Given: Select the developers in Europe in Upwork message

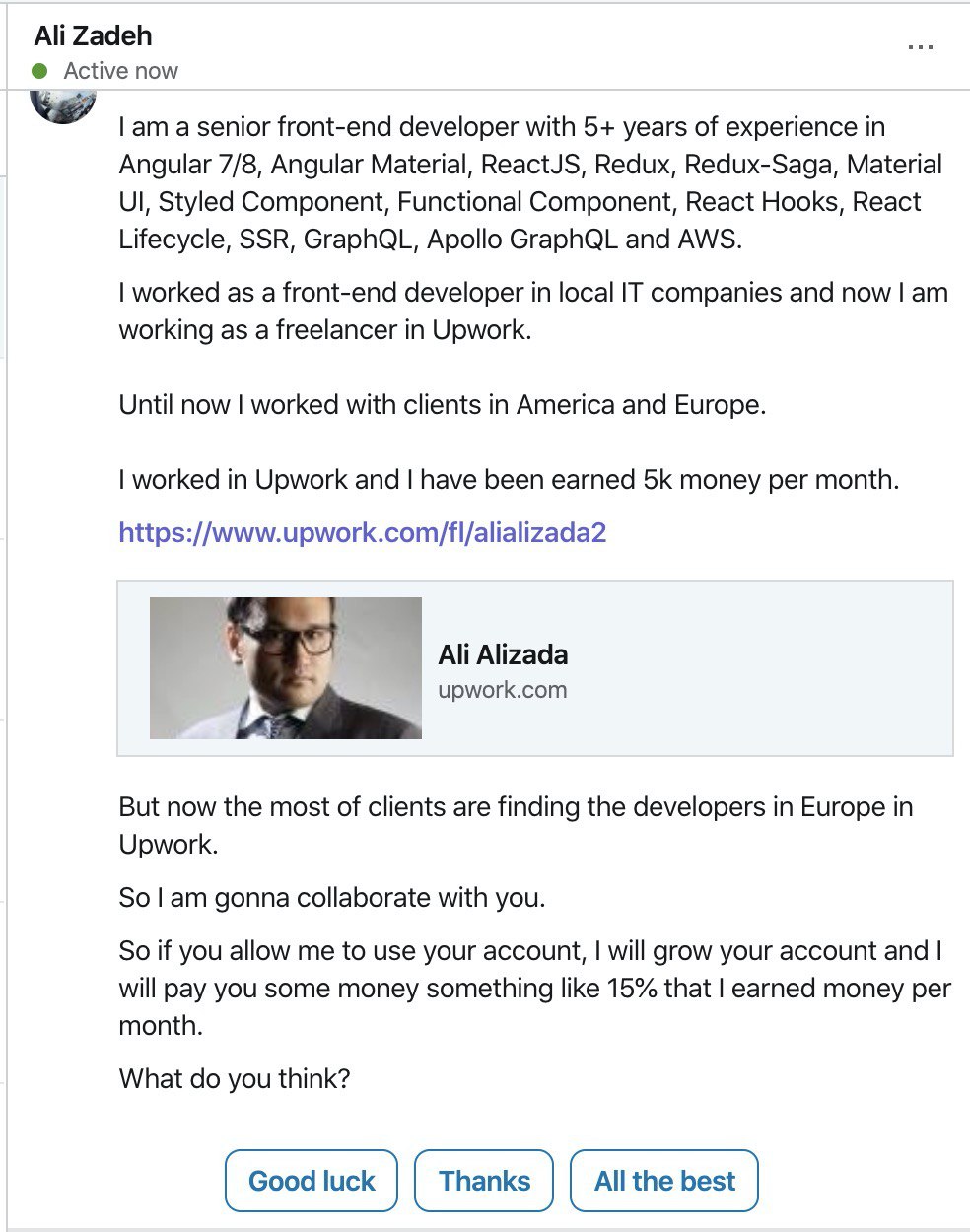Looking at the screenshot, I should [x=516, y=826].
